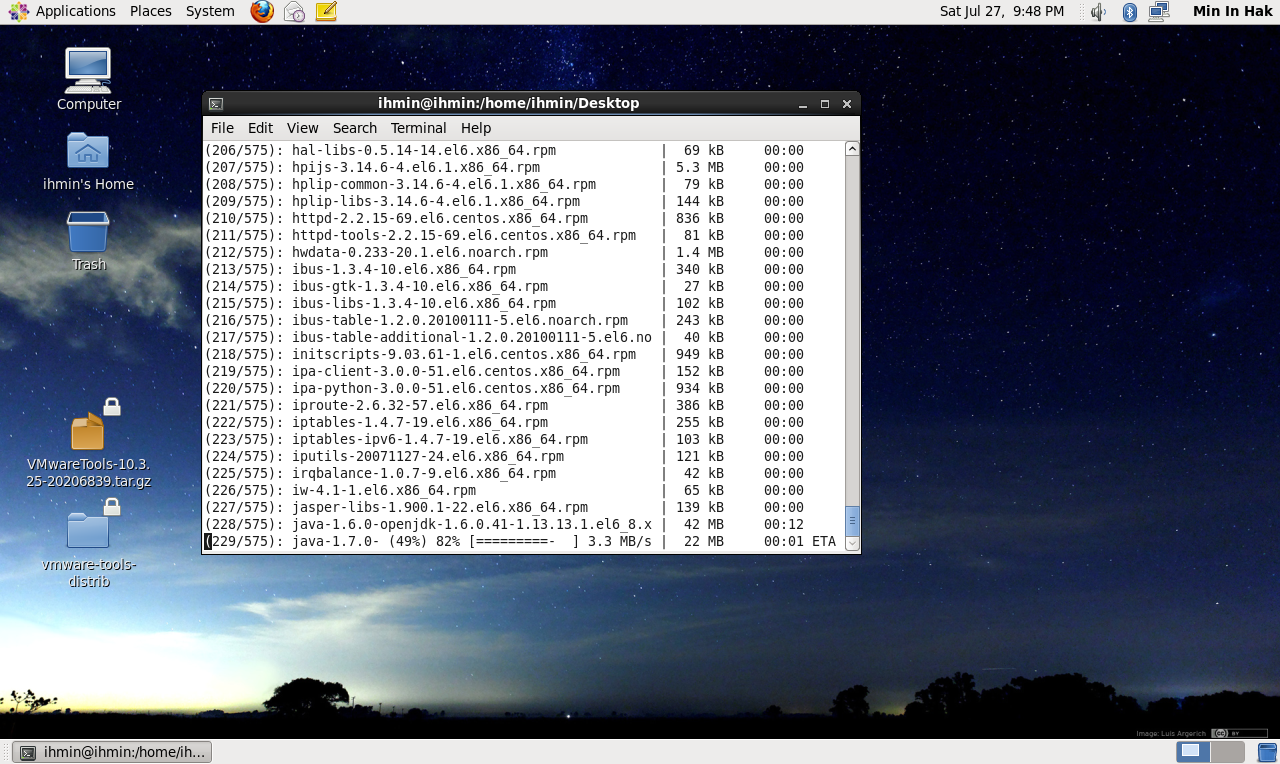Click the trash applet in the bottom panel

coord(1266,752)
